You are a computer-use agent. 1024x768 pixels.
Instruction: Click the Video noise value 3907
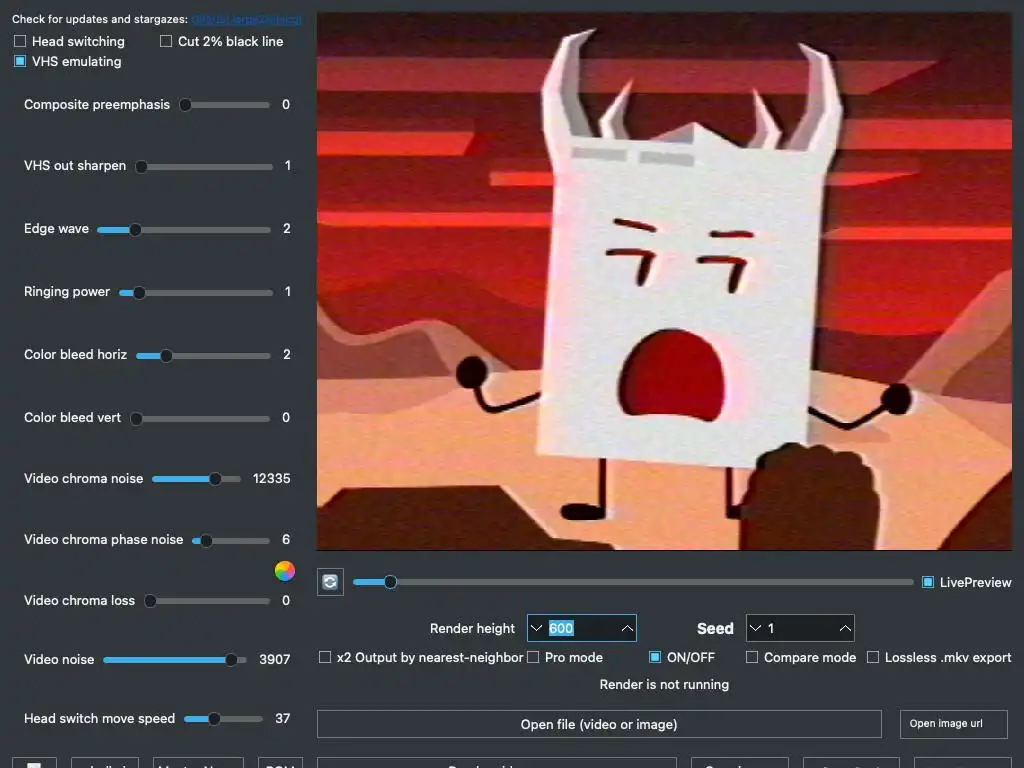274,660
